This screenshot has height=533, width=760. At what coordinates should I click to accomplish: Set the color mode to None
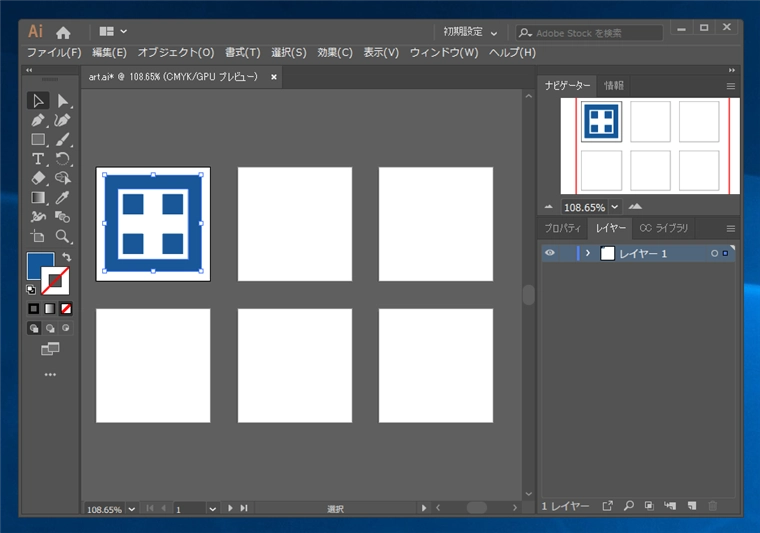click(66, 309)
